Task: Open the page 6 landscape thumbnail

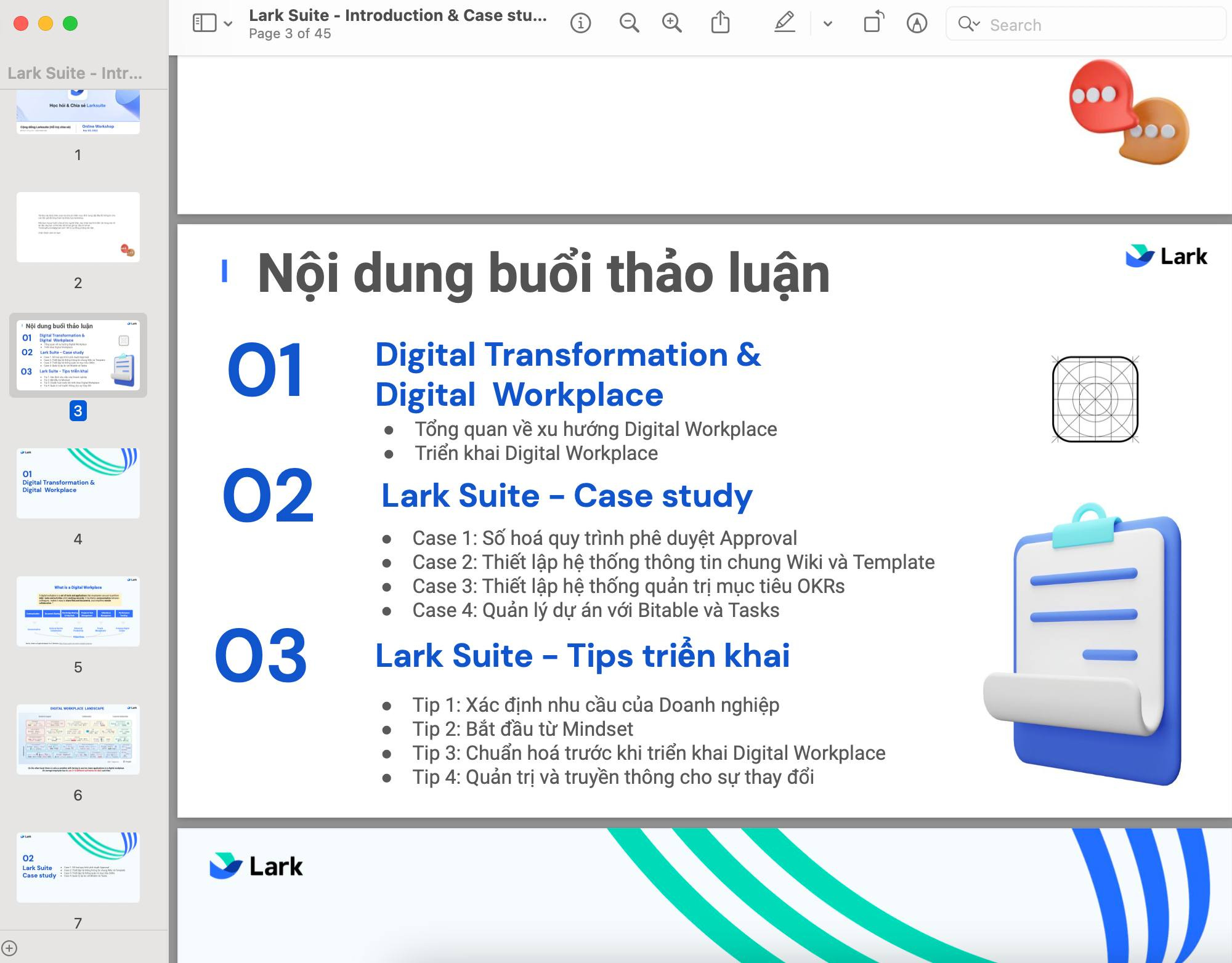Action: pos(78,739)
